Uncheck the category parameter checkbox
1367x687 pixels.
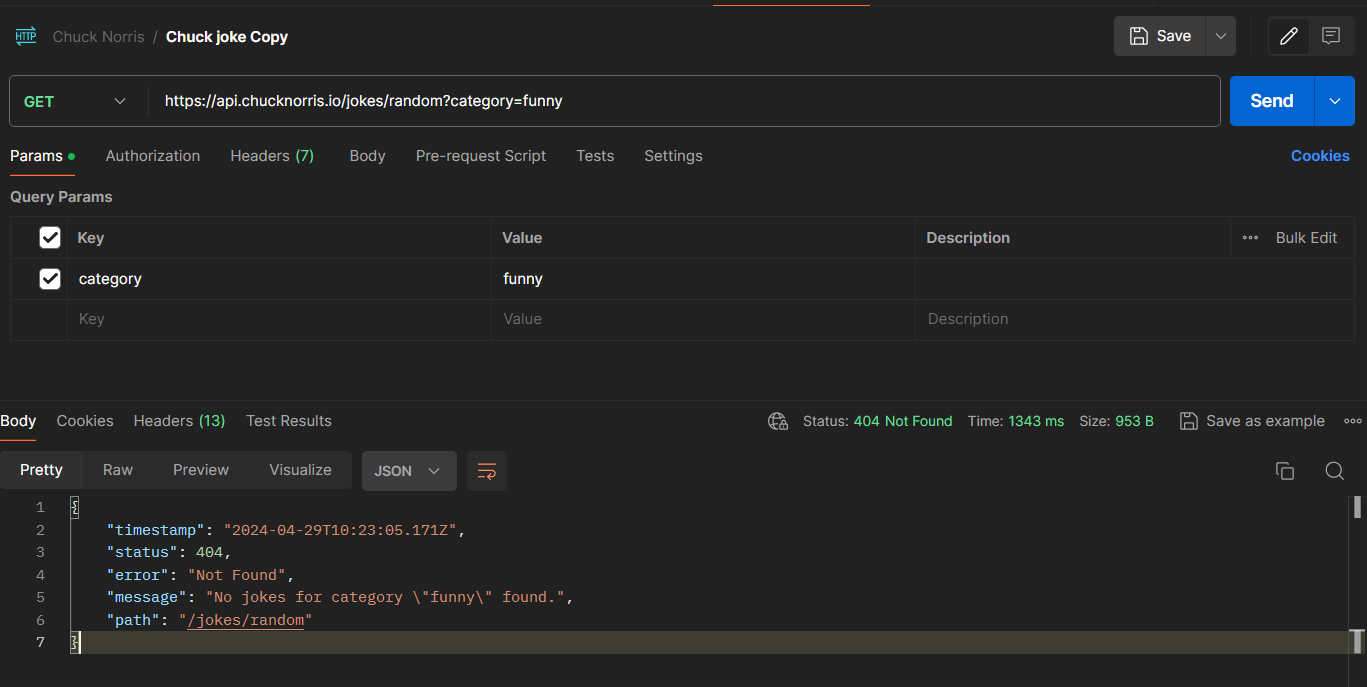pos(50,279)
